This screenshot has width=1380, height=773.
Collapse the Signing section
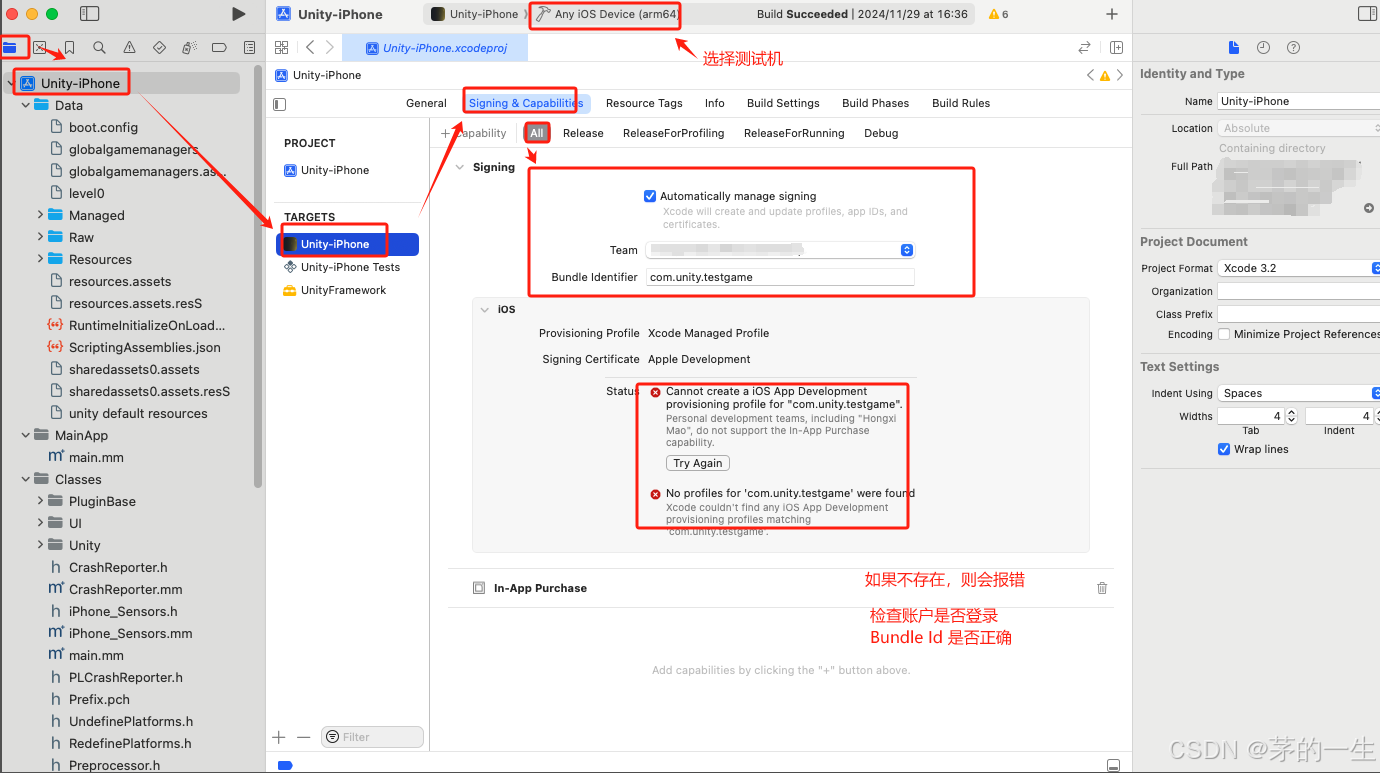tap(460, 167)
